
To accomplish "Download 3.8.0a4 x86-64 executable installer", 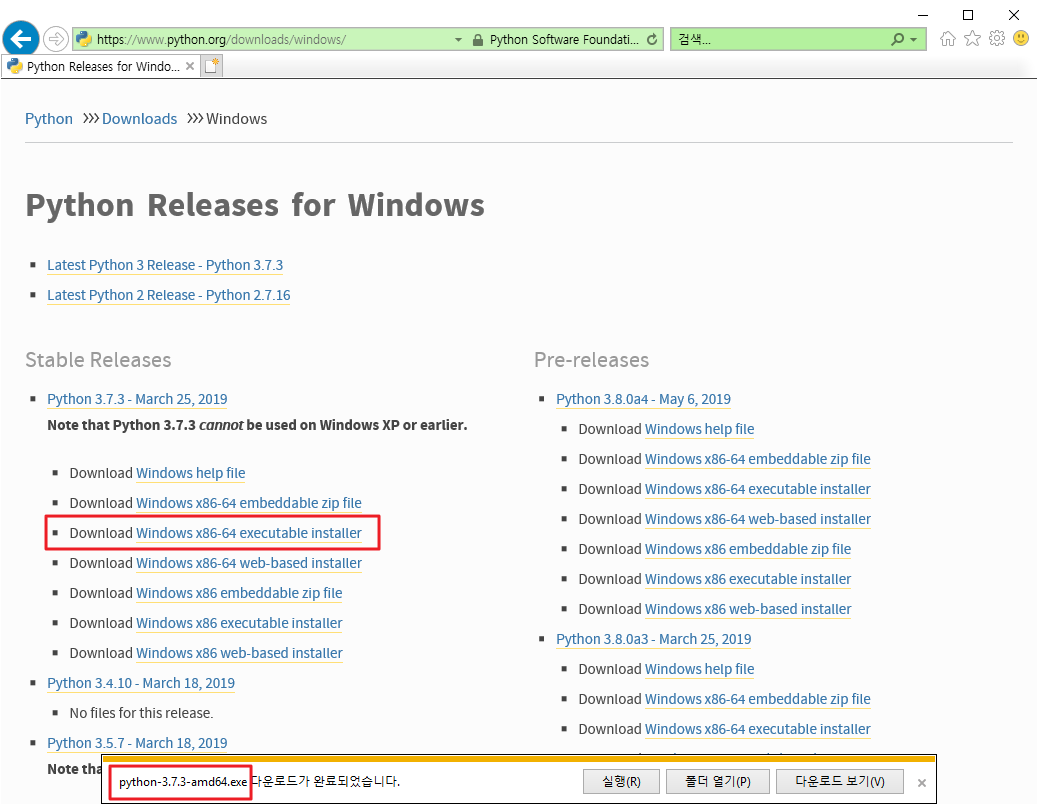I will [758, 489].
